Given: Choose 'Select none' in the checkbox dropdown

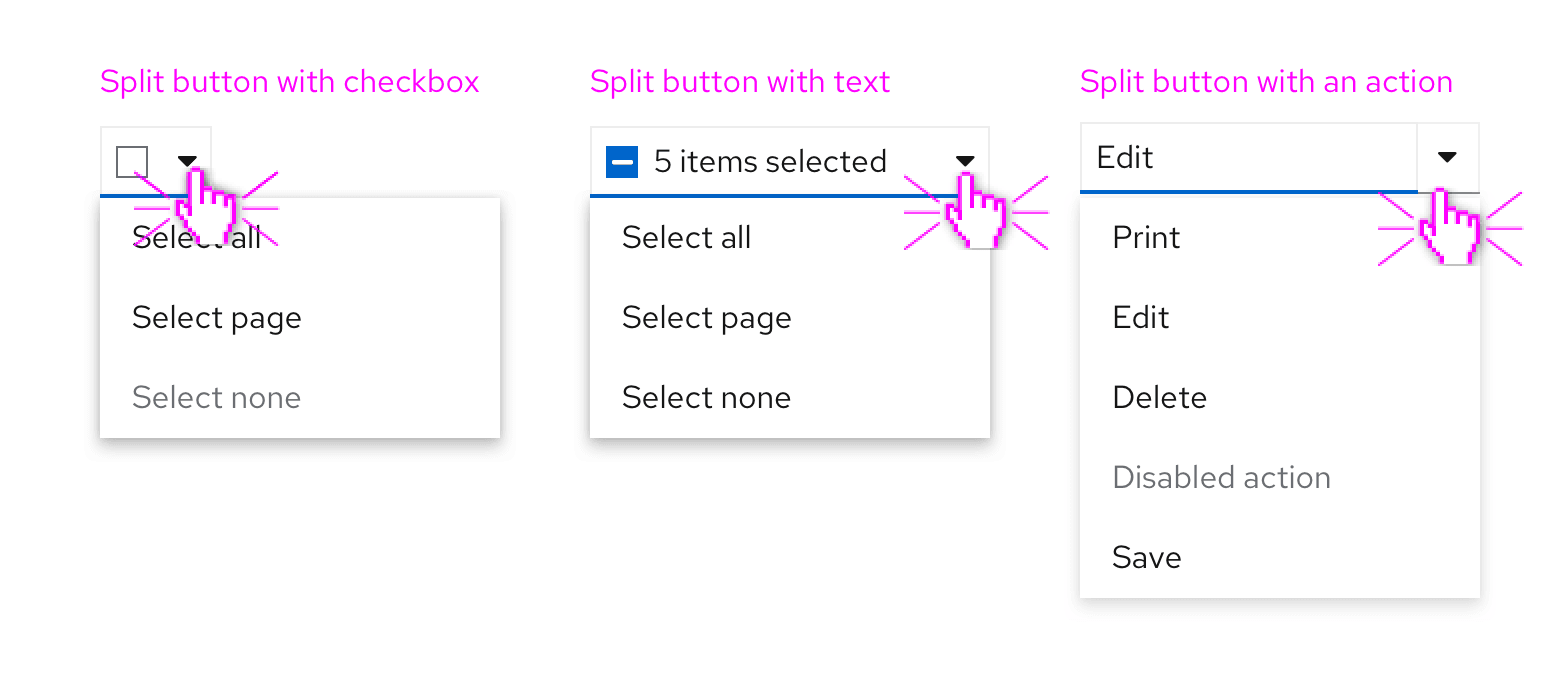Looking at the screenshot, I should 217,398.
